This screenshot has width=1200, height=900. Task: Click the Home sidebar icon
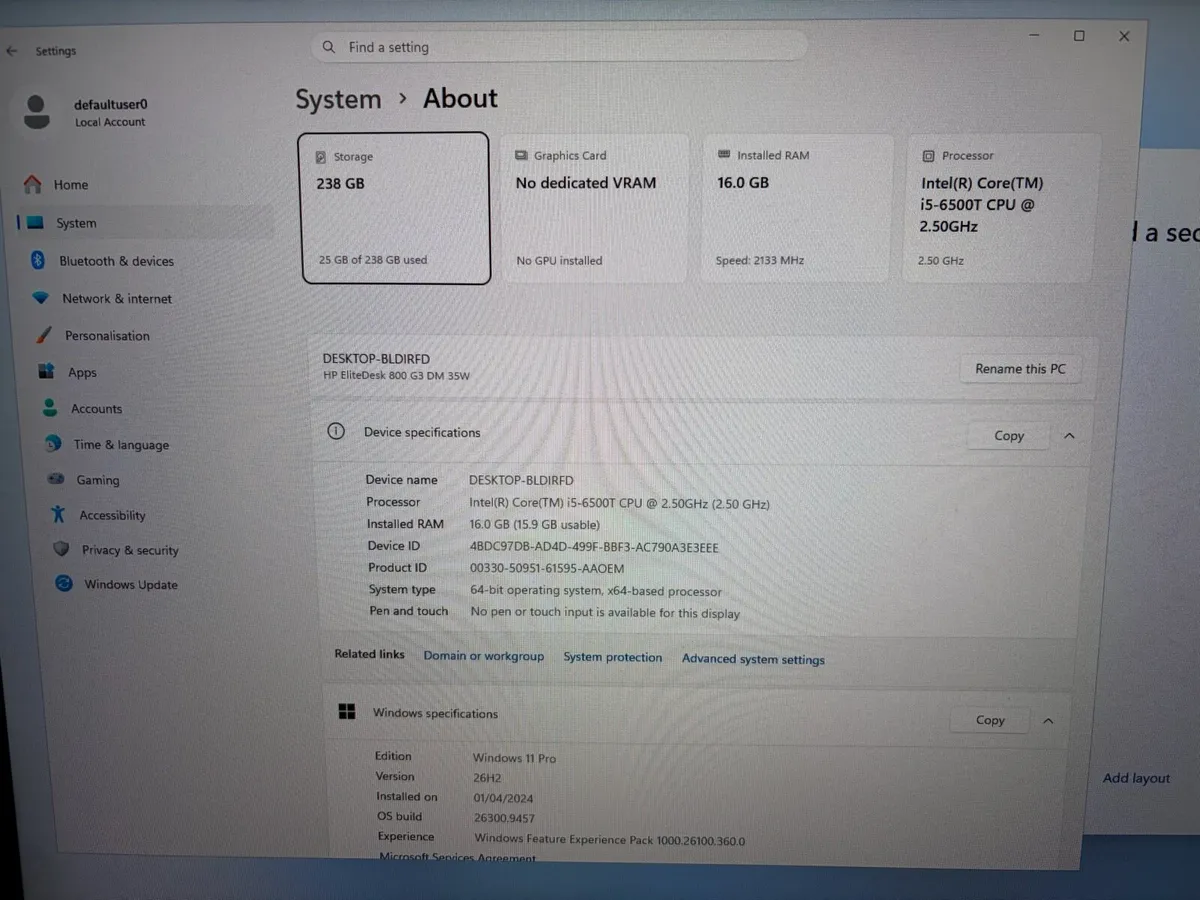tap(33, 184)
